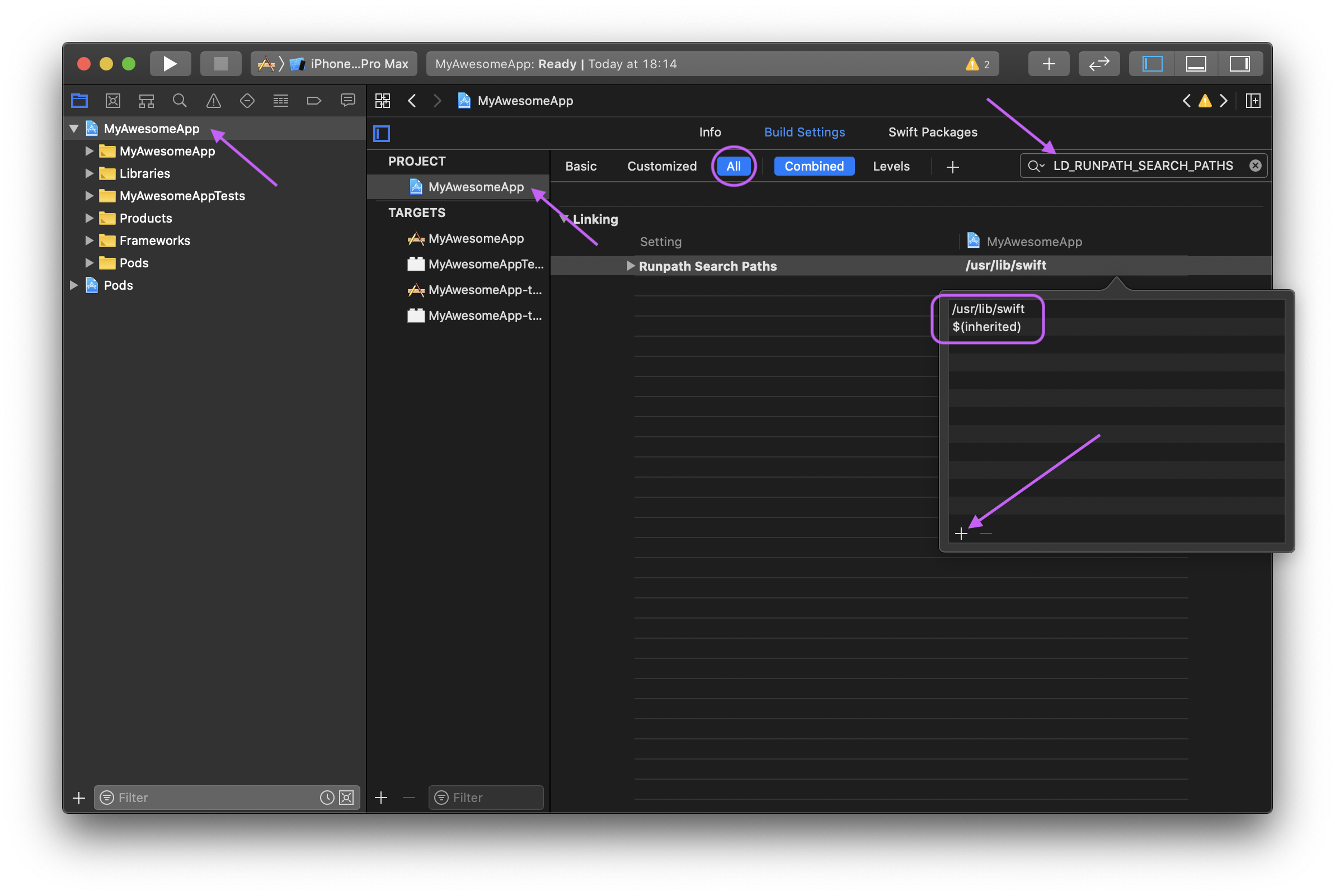This screenshot has width=1335, height=896.
Task: Switch to the Swift Packages tab
Action: pyautogui.click(x=932, y=132)
